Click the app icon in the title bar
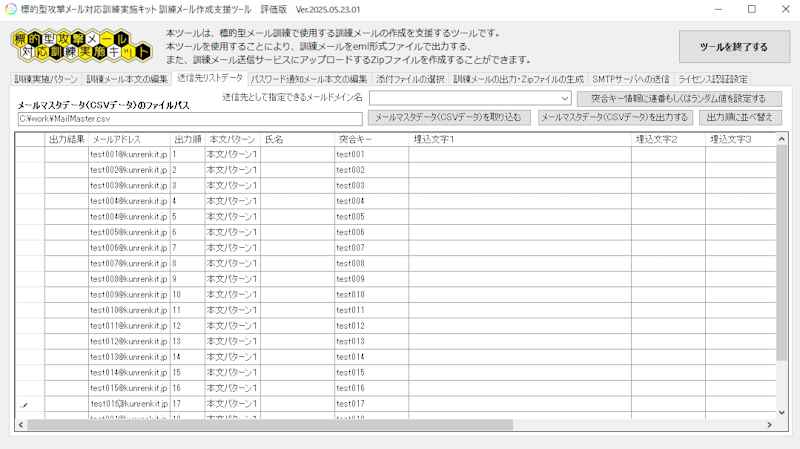 10,9
